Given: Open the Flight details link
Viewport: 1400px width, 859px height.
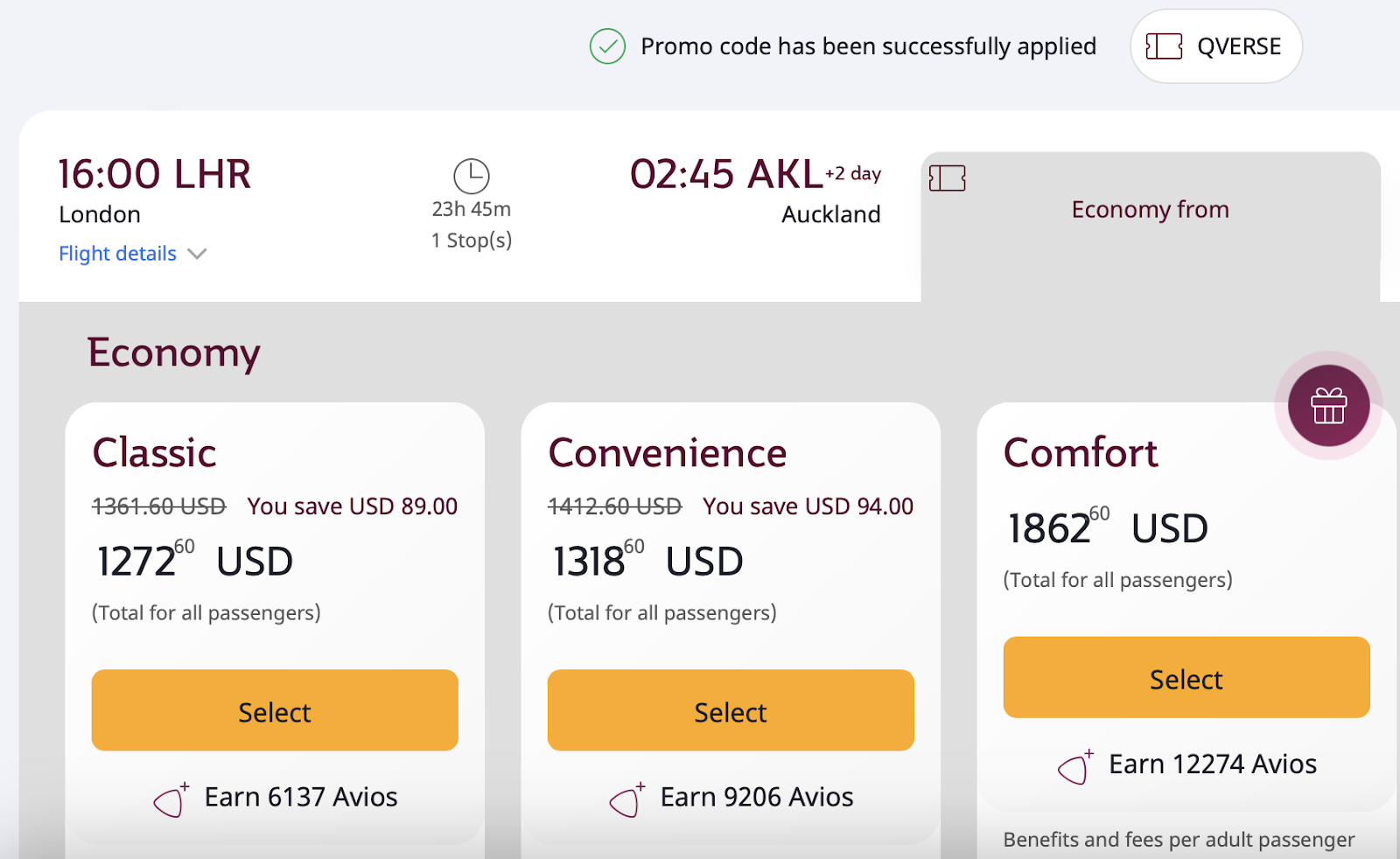Looking at the screenshot, I should (117, 254).
